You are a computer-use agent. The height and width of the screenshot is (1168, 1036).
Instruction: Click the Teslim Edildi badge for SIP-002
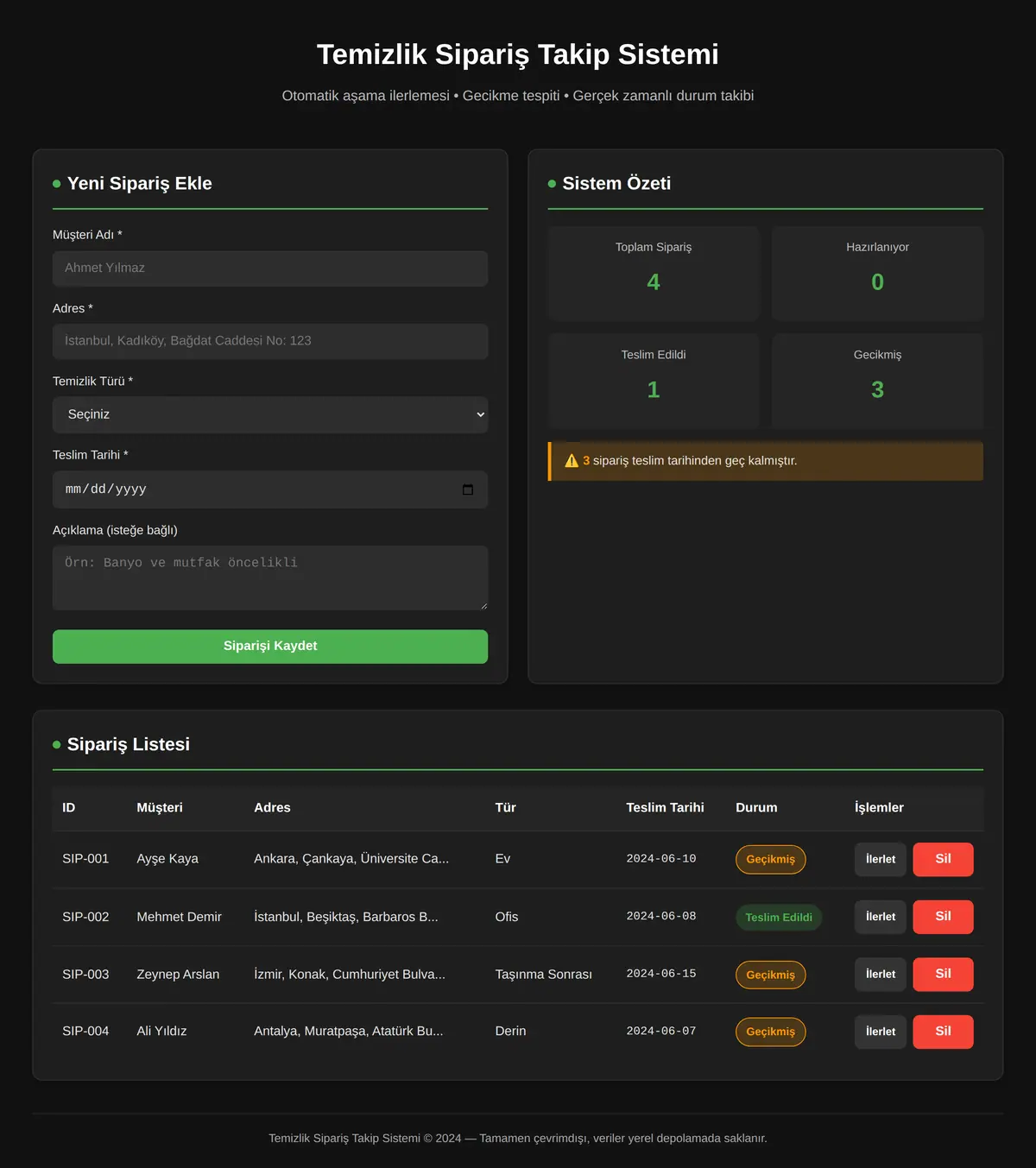[779, 918]
